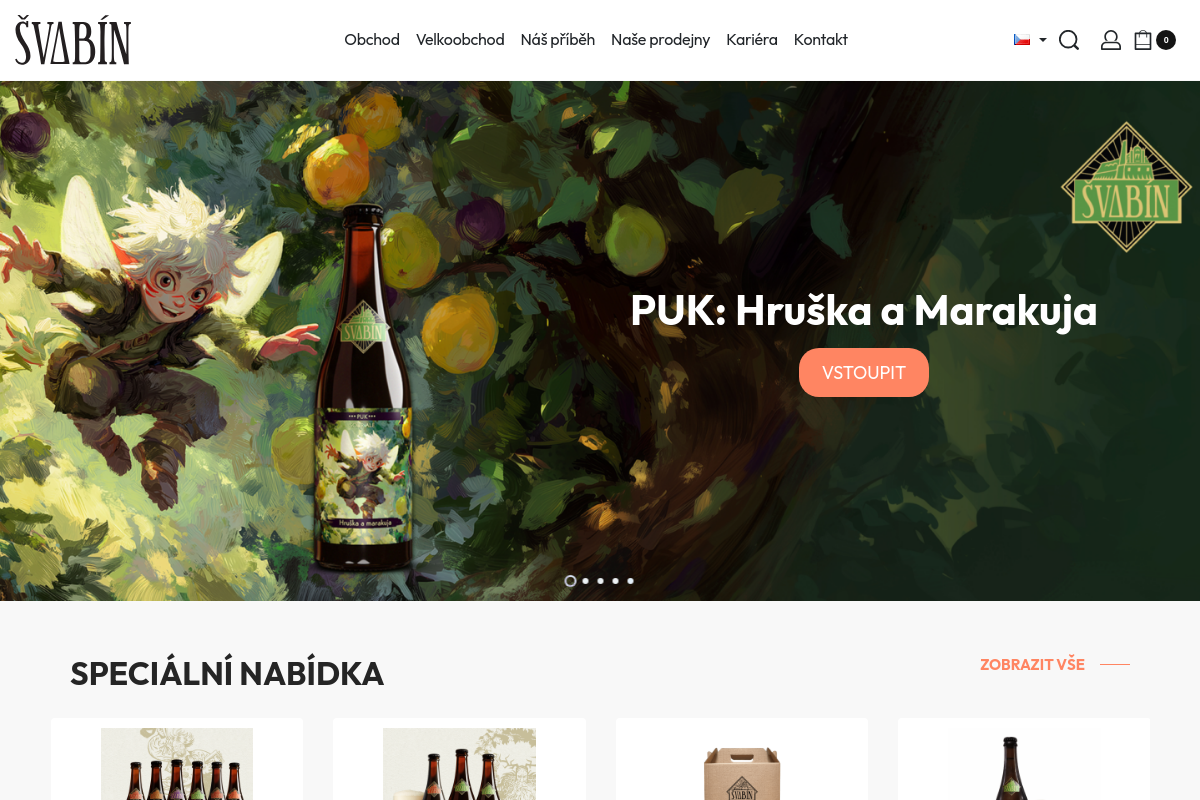Follow the ZOBRAZIT VŠE link

click(1032, 664)
